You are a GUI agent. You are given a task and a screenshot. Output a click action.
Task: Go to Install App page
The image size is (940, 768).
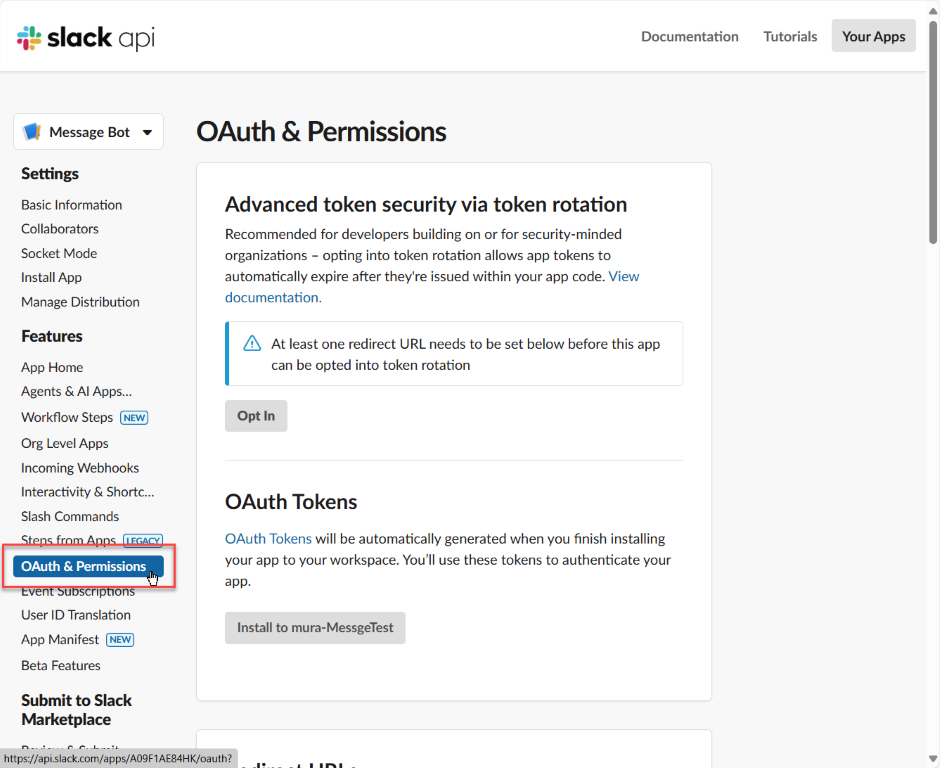(x=51, y=278)
